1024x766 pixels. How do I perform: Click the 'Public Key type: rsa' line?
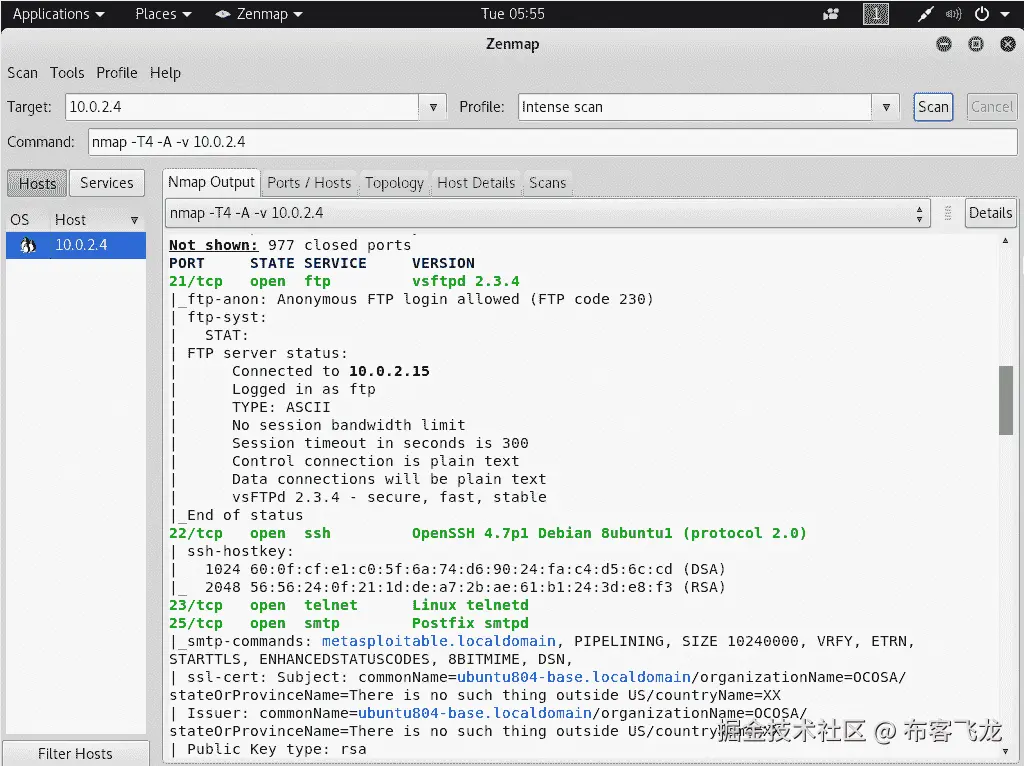[268, 749]
